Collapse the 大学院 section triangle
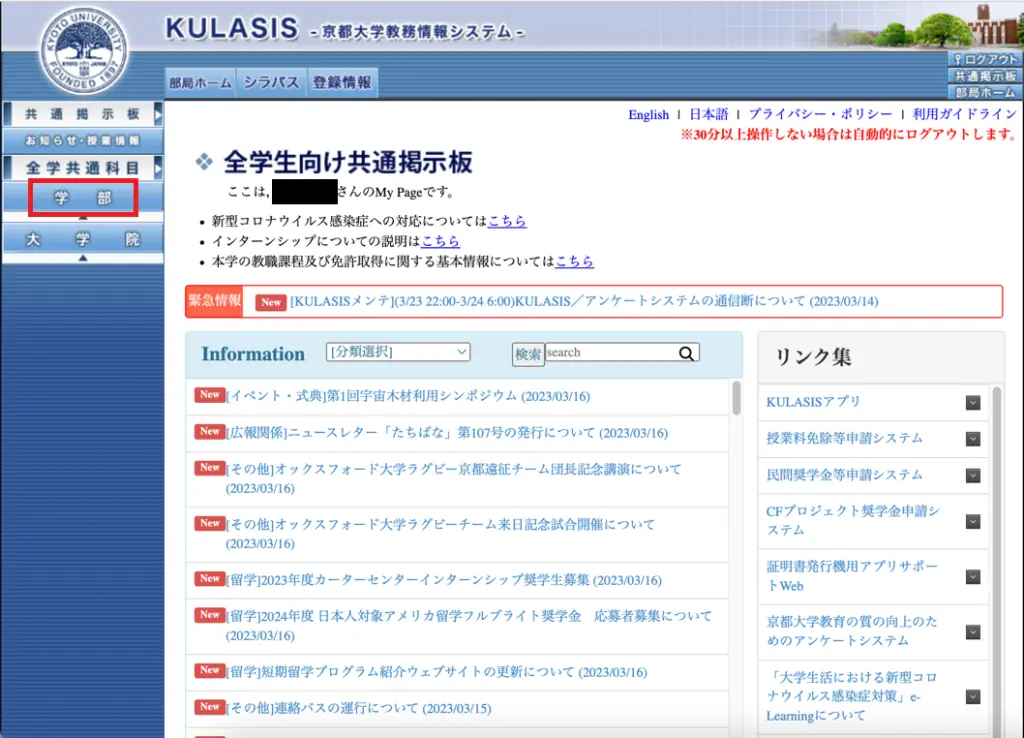This screenshot has height=738, width=1024. 83,258
